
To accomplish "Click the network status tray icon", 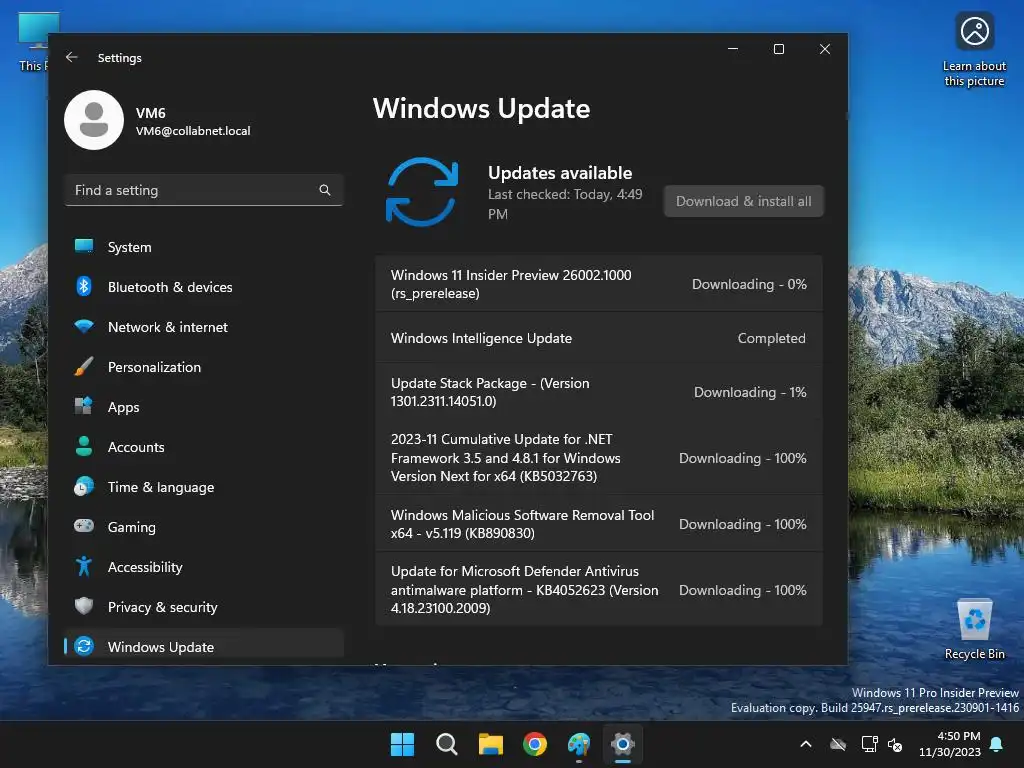I will pyautogui.click(x=869, y=744).
